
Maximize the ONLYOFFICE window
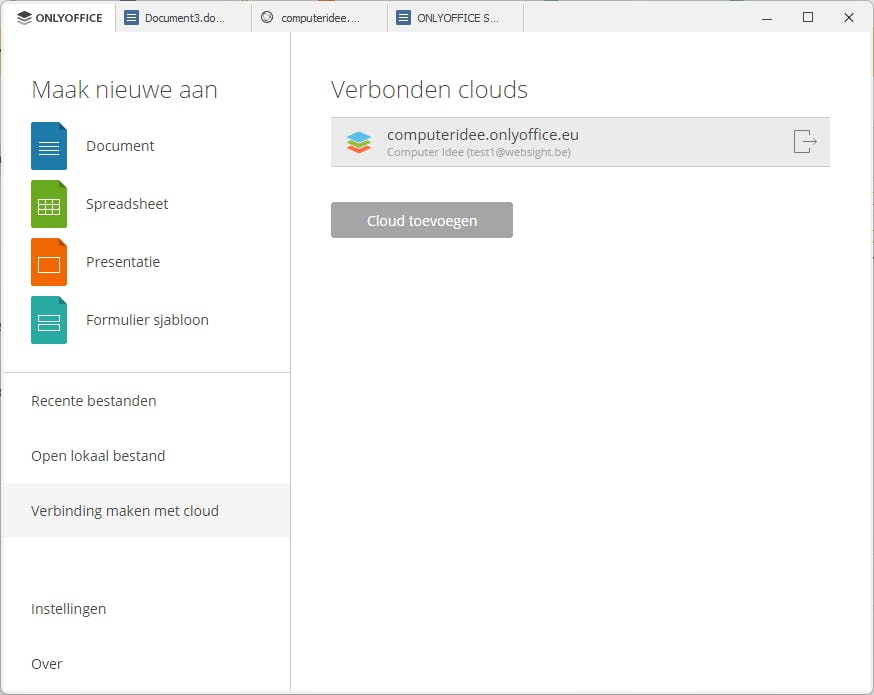click(x=808, y=17)
